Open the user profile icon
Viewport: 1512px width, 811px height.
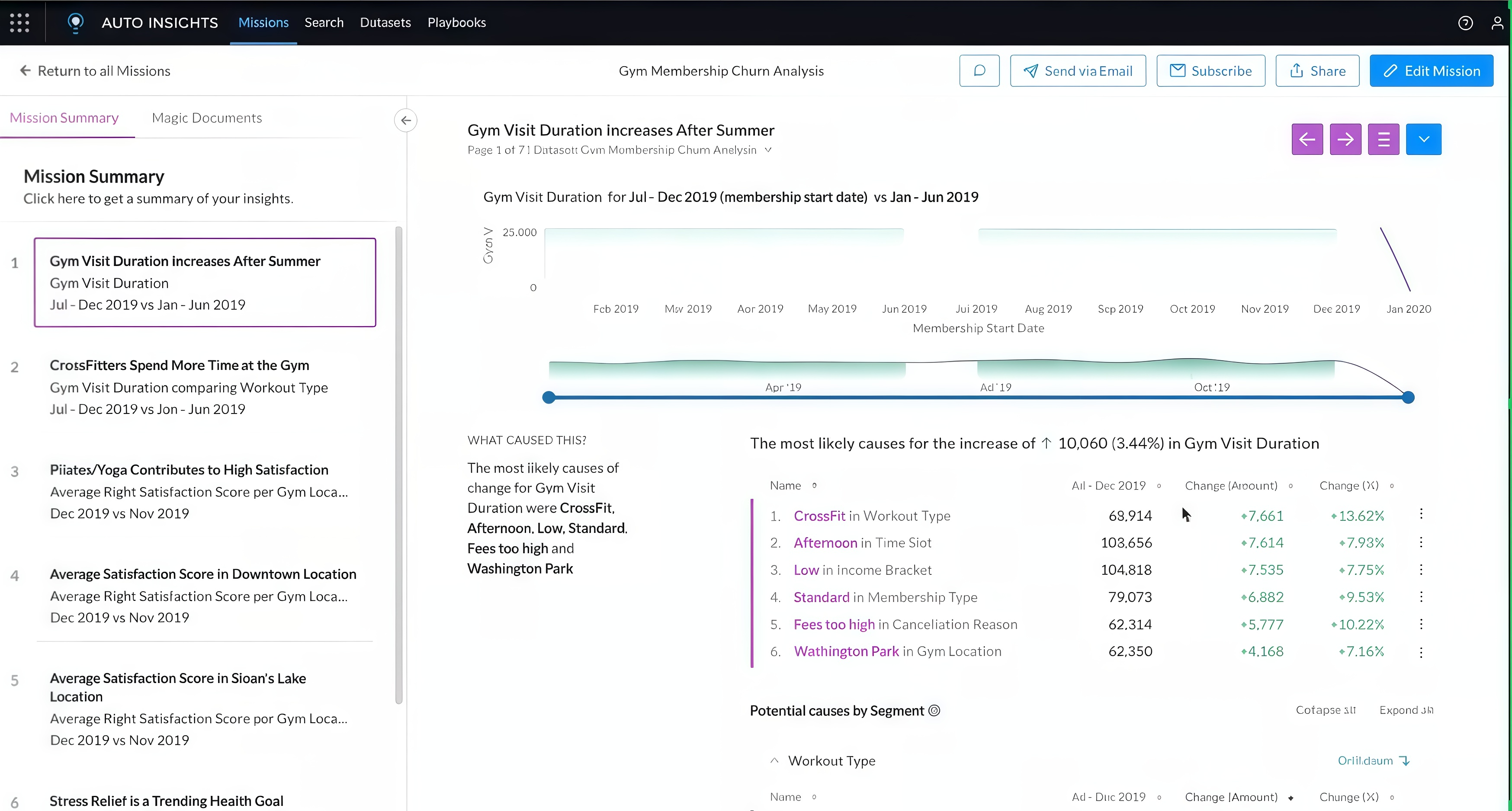[x=1497, y=22]
